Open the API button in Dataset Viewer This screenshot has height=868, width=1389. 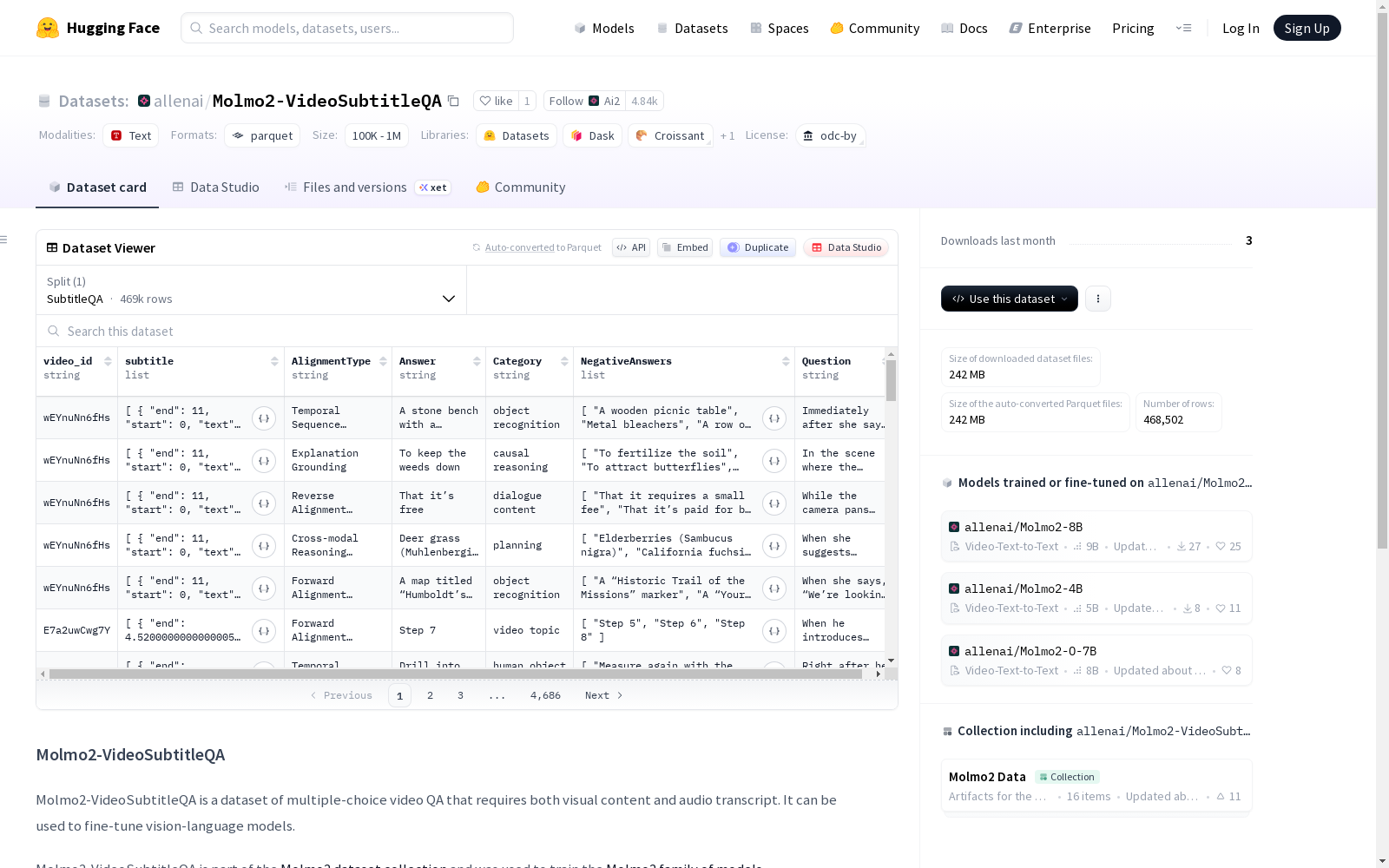[631, 247]
